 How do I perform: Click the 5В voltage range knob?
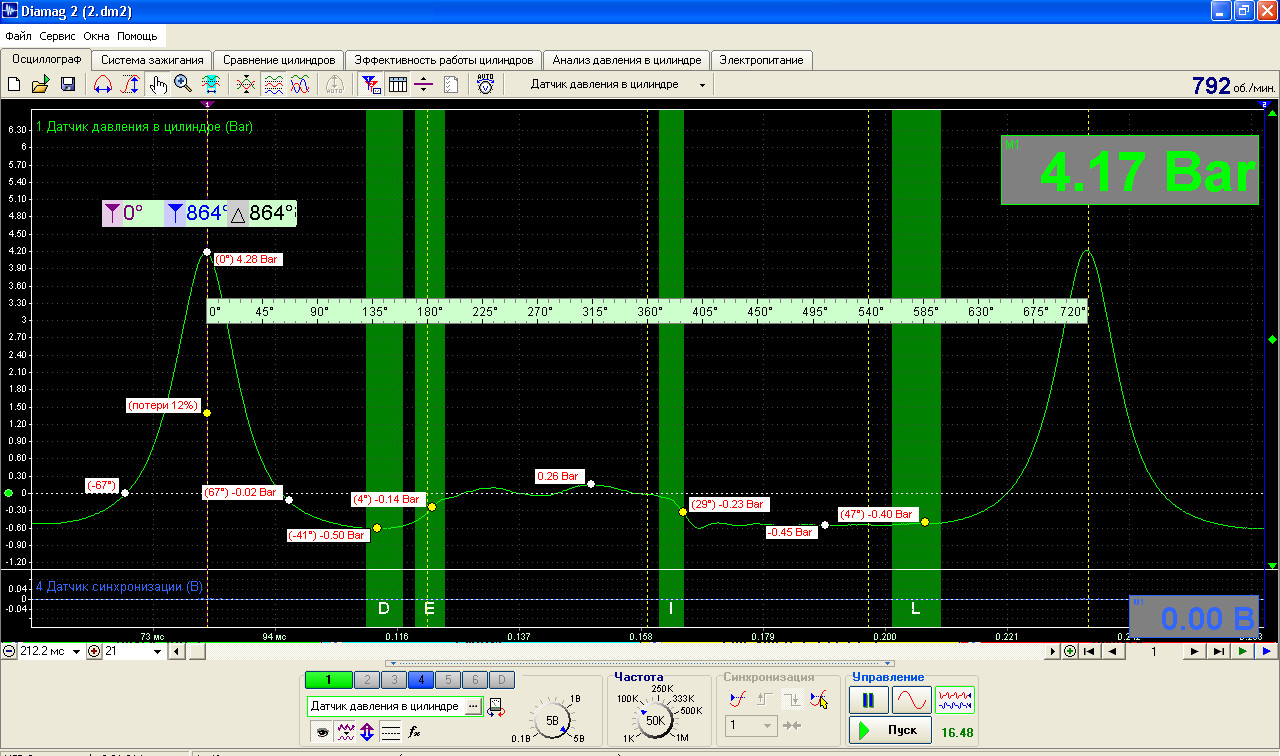(x=552, y=719)
